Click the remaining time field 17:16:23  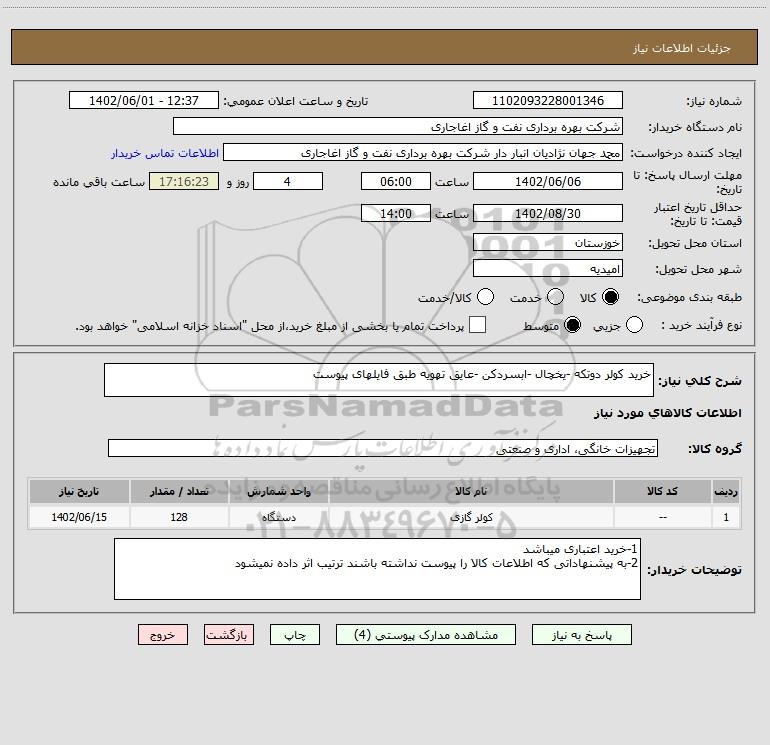pyautogui.click(x=184, y=182)
